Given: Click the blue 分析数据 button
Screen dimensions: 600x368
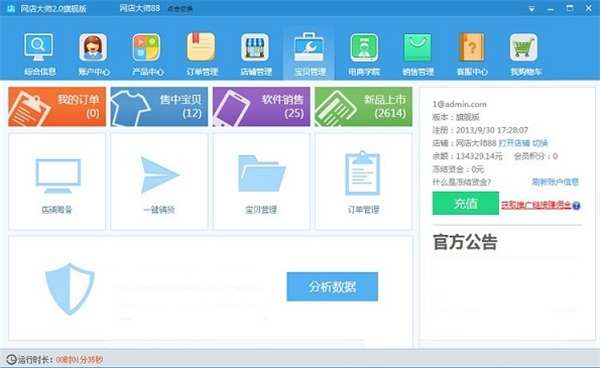Looking at the screenshot, I should [x=332, y=287].
